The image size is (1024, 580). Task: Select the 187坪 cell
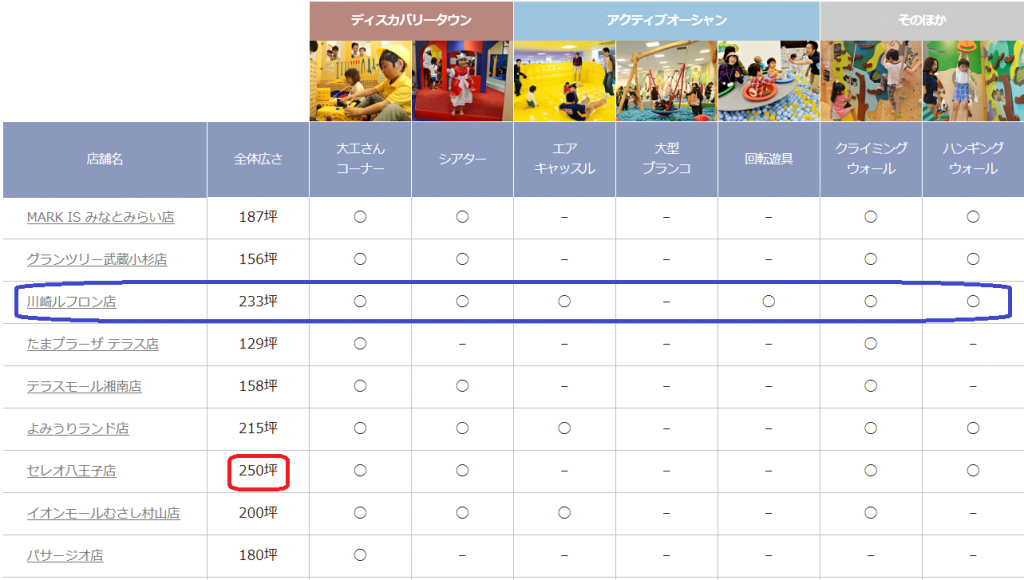(258, 217)
